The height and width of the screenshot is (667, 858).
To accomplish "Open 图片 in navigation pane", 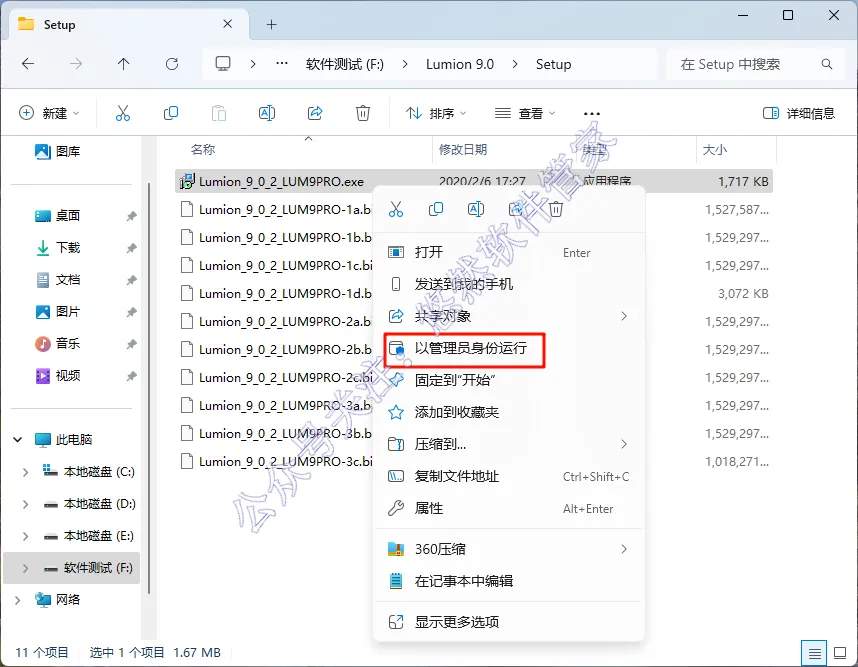I will (57, 312).
